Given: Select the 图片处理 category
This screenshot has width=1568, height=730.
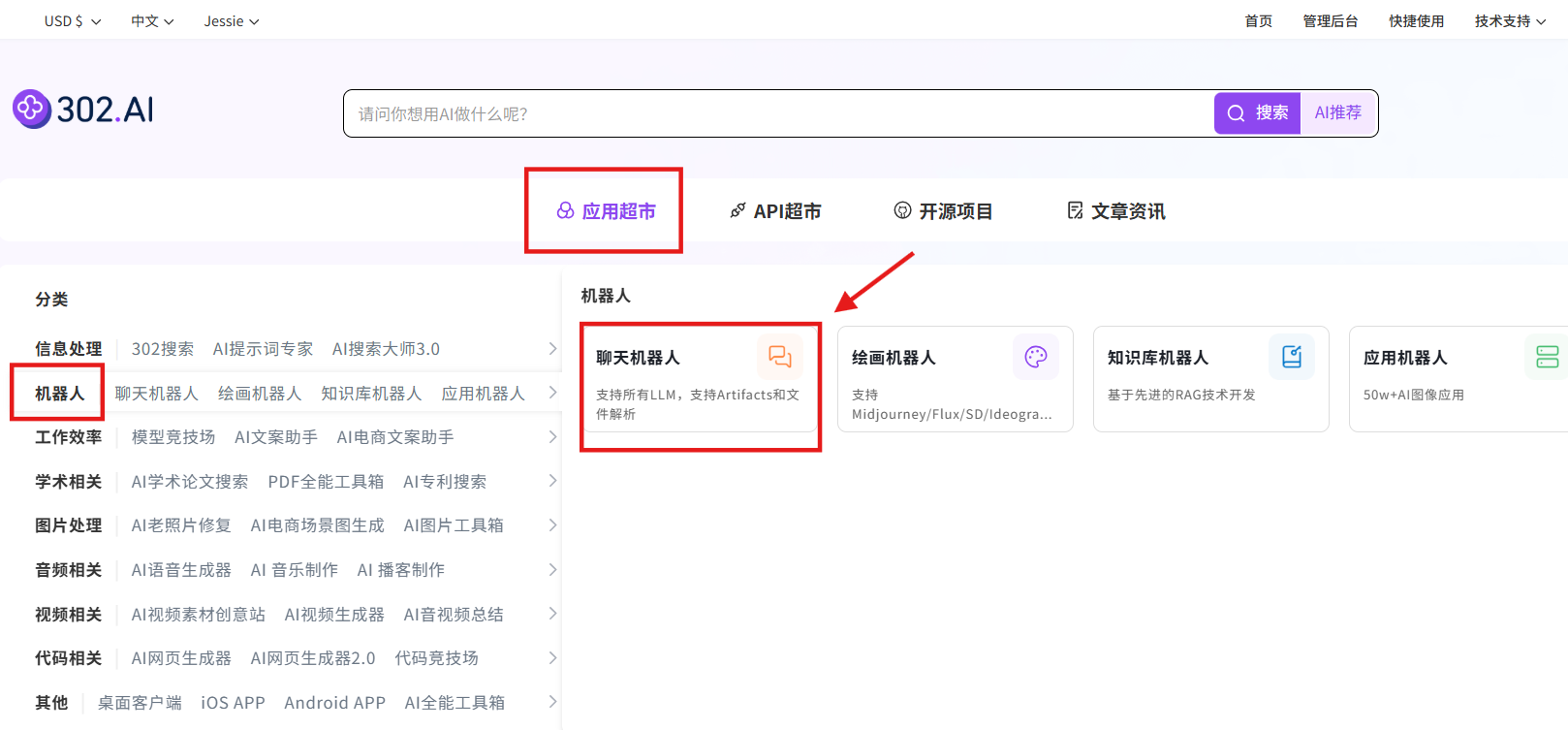Looking at the screenshot, I should pos(69,525).
